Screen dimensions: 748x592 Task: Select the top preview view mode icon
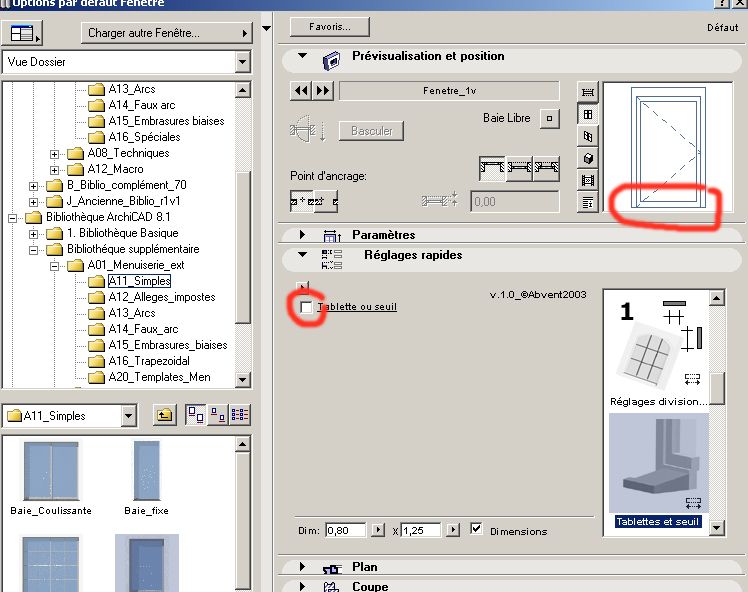588,92
